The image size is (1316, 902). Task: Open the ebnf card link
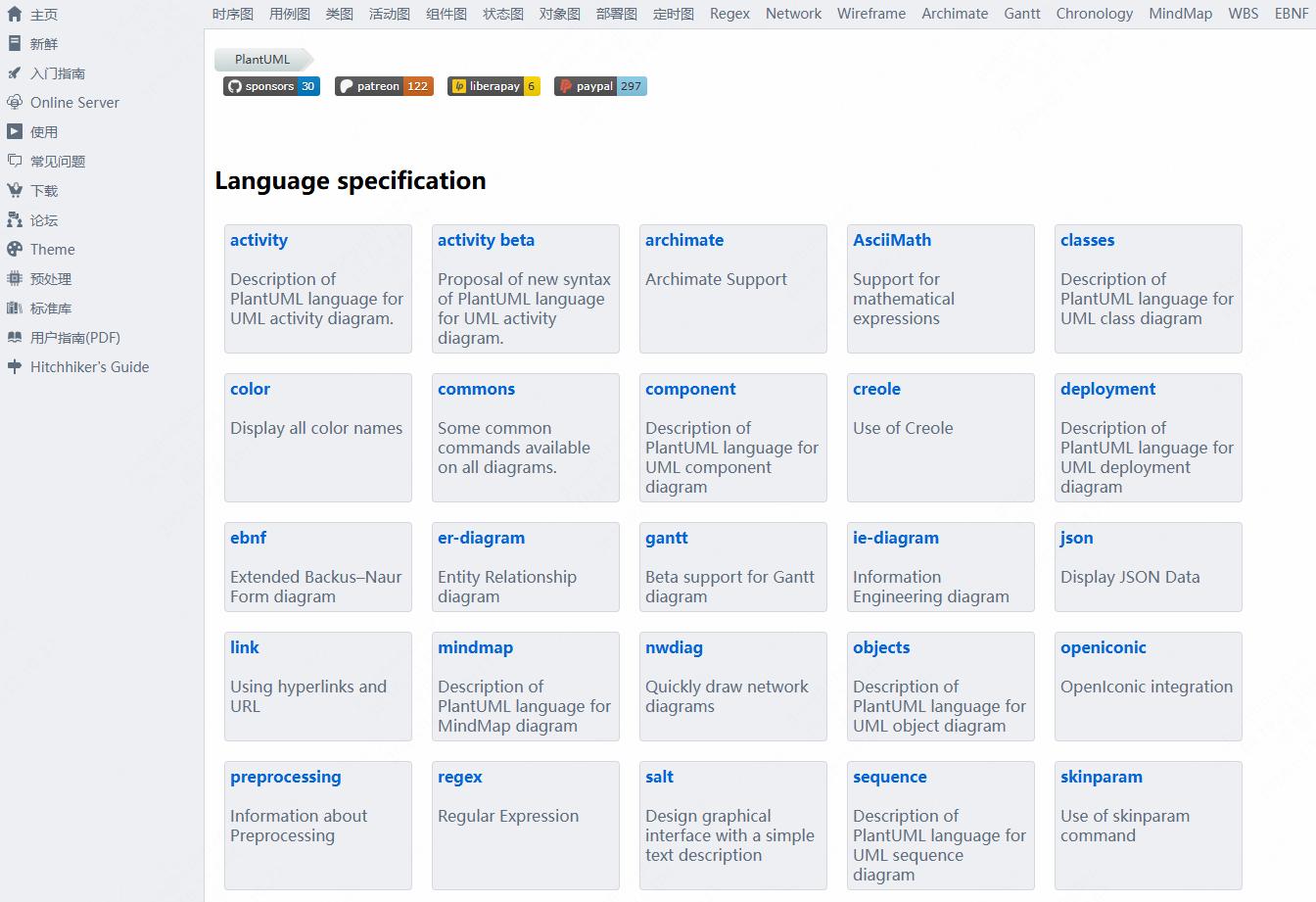tap(248, 538)
